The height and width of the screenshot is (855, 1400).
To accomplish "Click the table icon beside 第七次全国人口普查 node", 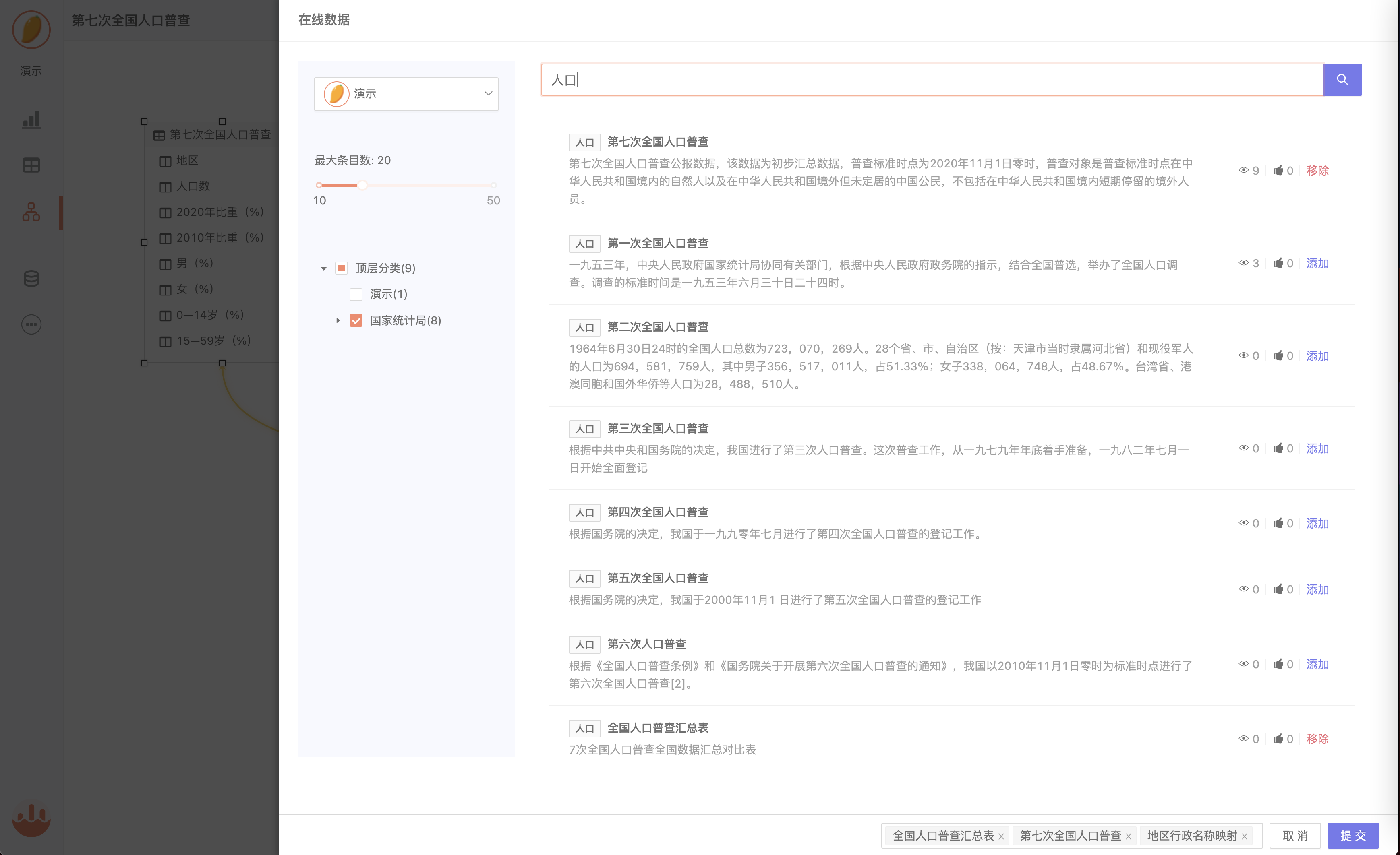I will [x=159, y=135].
